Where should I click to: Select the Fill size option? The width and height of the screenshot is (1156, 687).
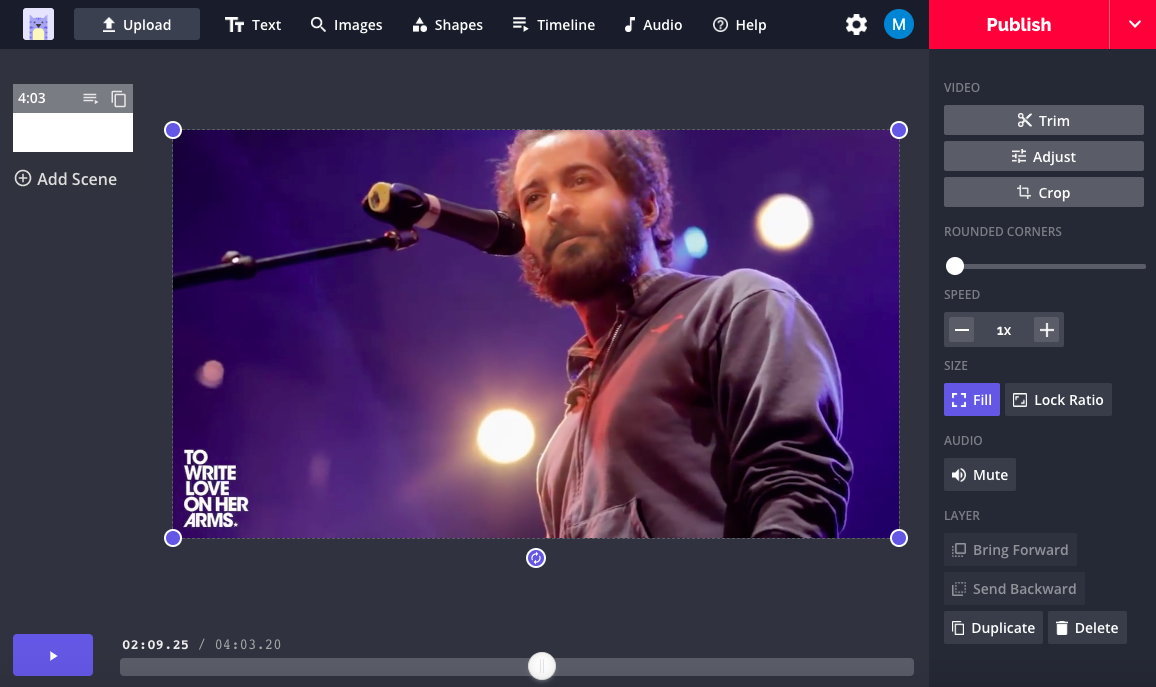click(971, 400)
